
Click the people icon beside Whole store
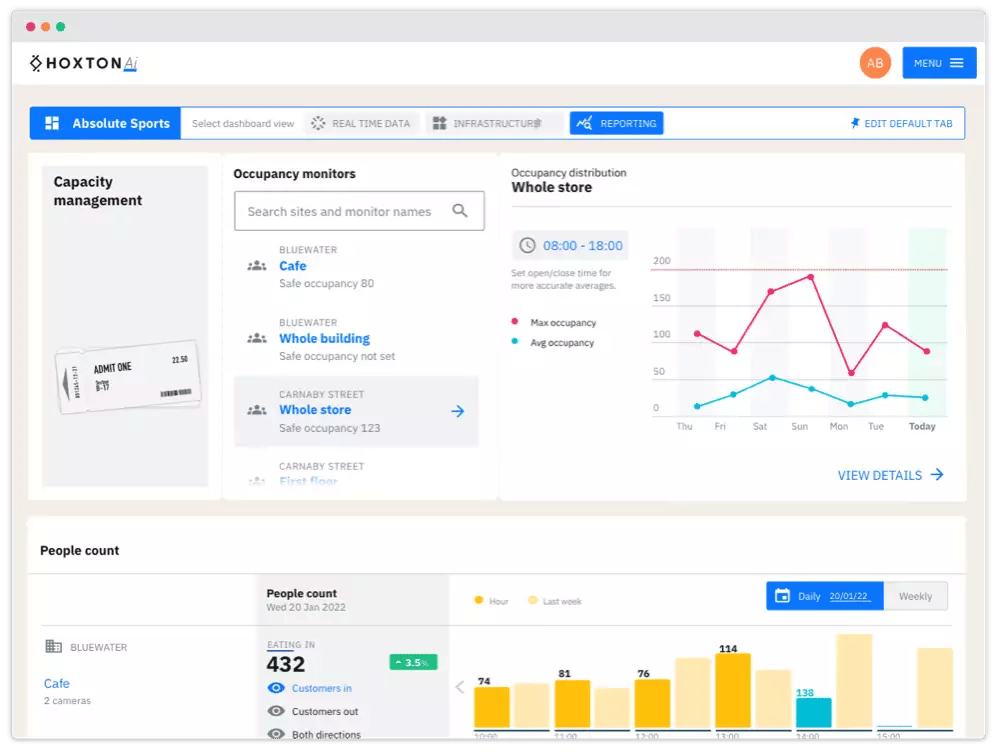pyautogui.click(x=257, y=410)
